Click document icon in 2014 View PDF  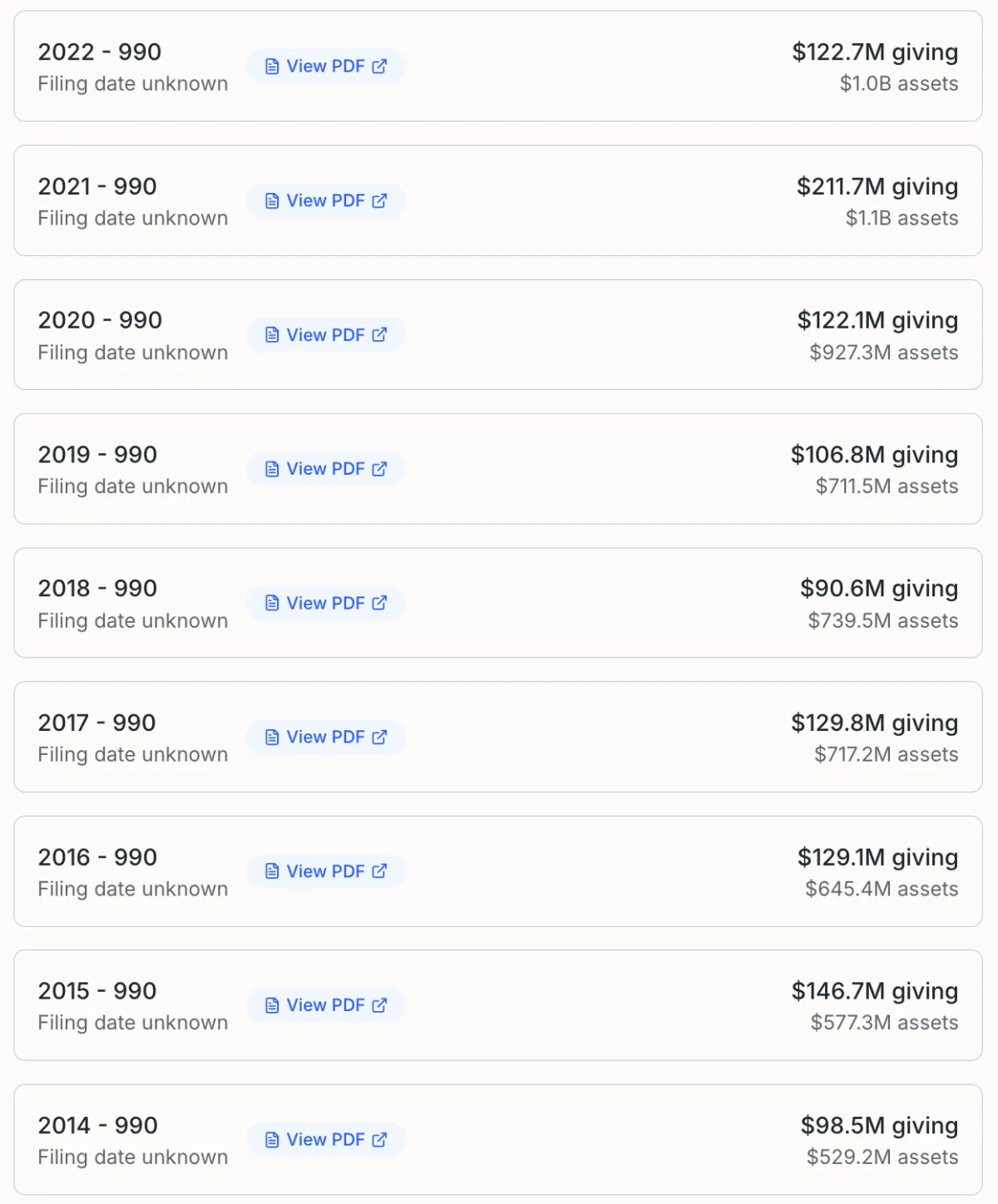tap(272, 1140)
